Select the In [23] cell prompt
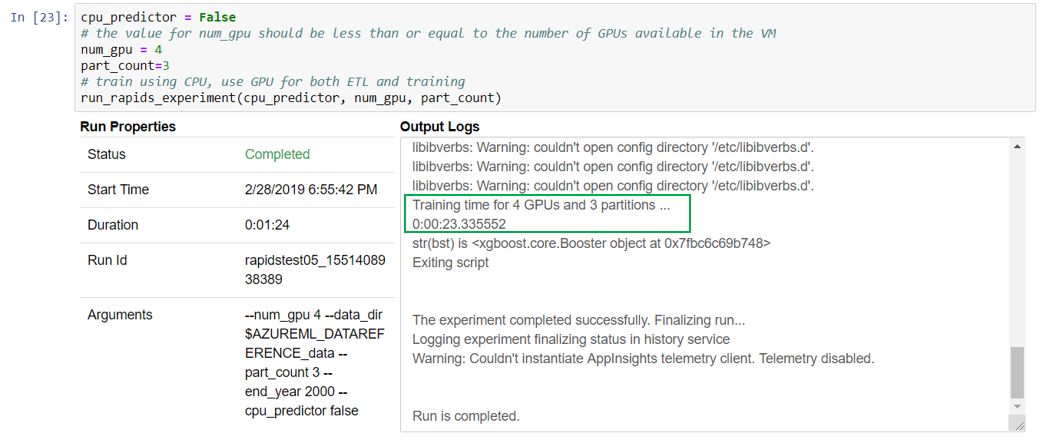The image size is (1040, 443). tap(40, 18)
